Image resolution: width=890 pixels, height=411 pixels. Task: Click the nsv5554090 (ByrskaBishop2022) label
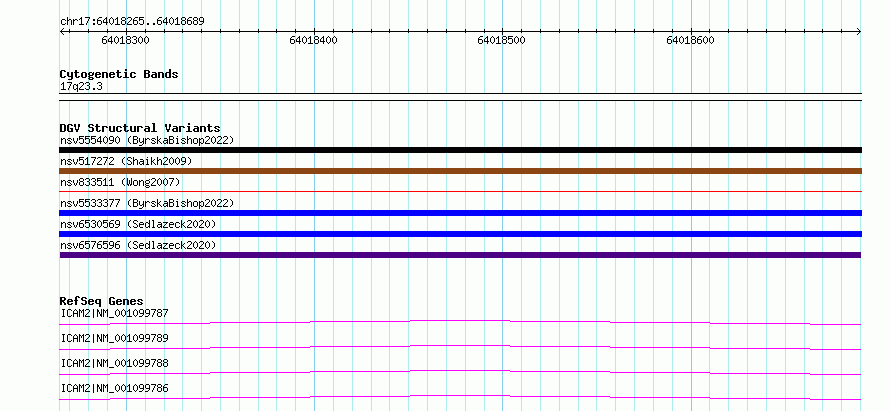[147, 140]
